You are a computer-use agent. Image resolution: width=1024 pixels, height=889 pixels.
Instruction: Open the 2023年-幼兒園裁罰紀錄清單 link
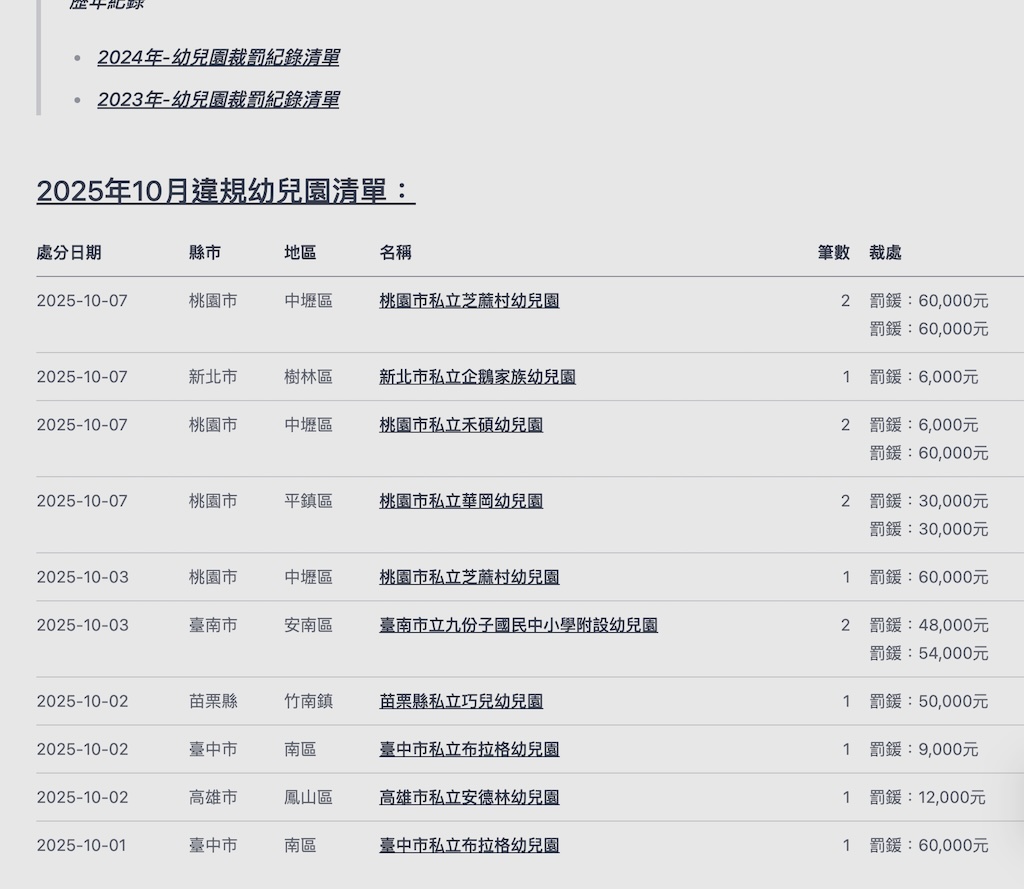[218, 99]
